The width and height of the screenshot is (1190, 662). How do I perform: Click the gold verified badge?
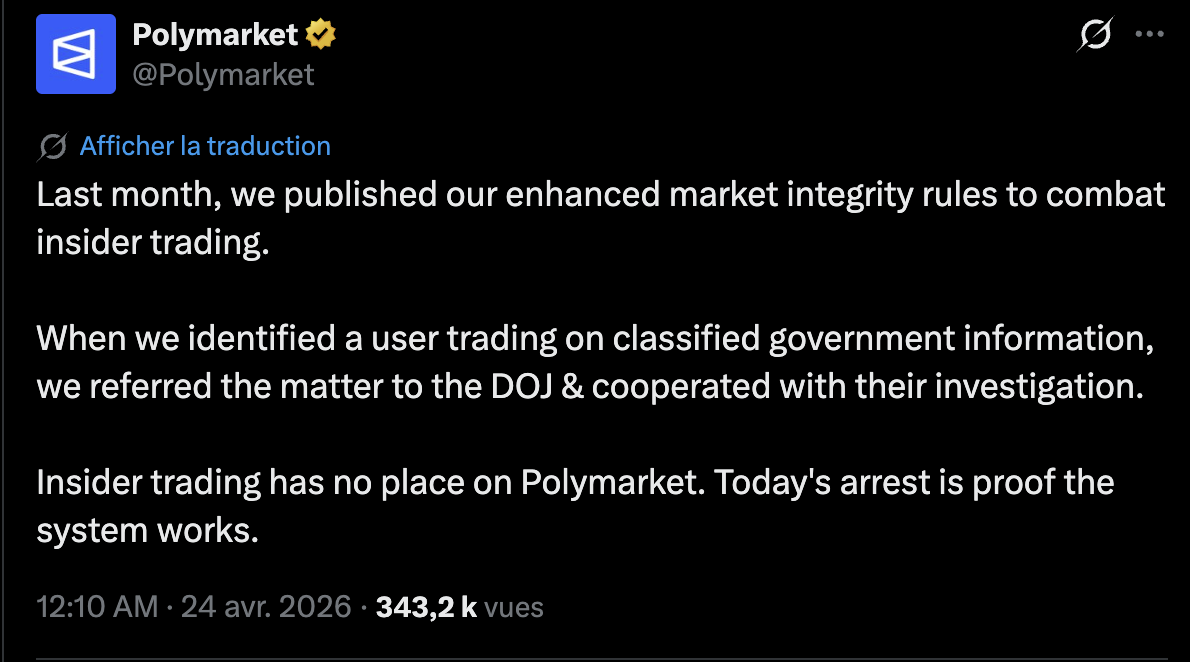click(321, 36)
